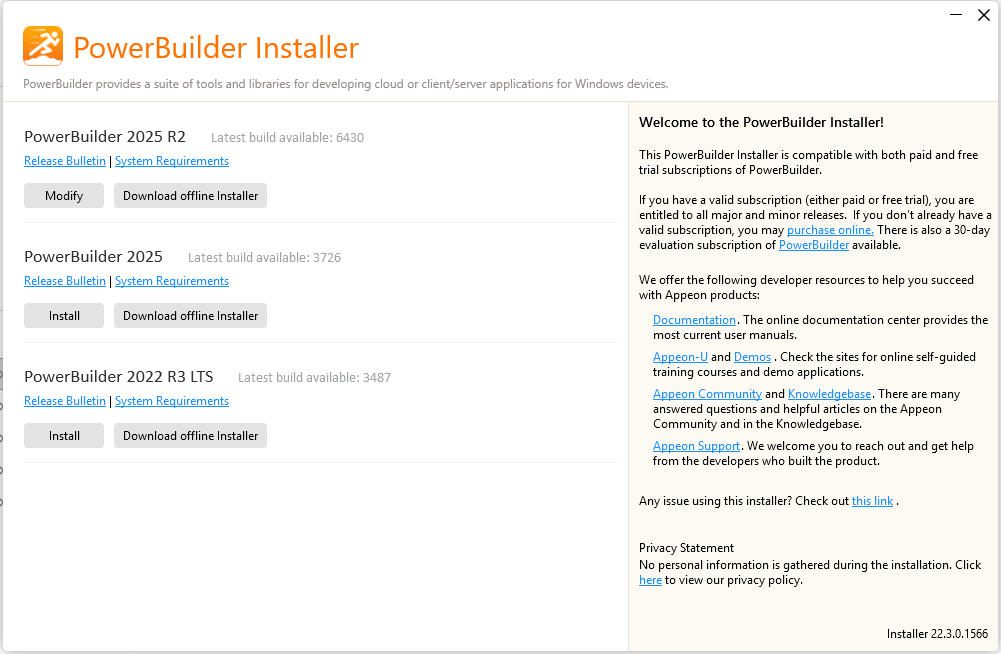The height and width of the screenshot is (654, 1001).
Task: Install PowerBuilder 2025
Action: pos(64,316)
